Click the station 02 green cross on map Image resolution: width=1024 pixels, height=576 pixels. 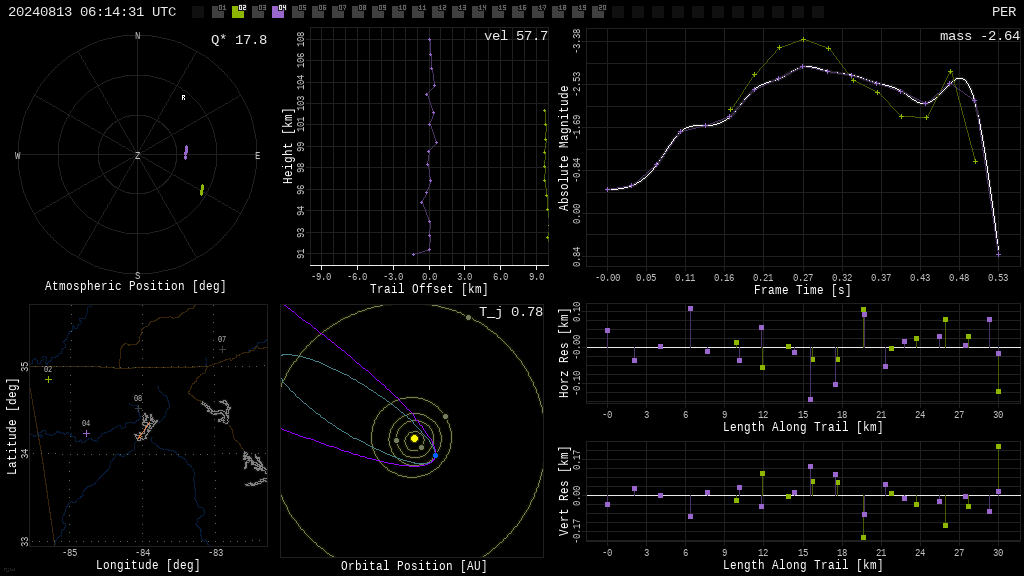point(48,379)
